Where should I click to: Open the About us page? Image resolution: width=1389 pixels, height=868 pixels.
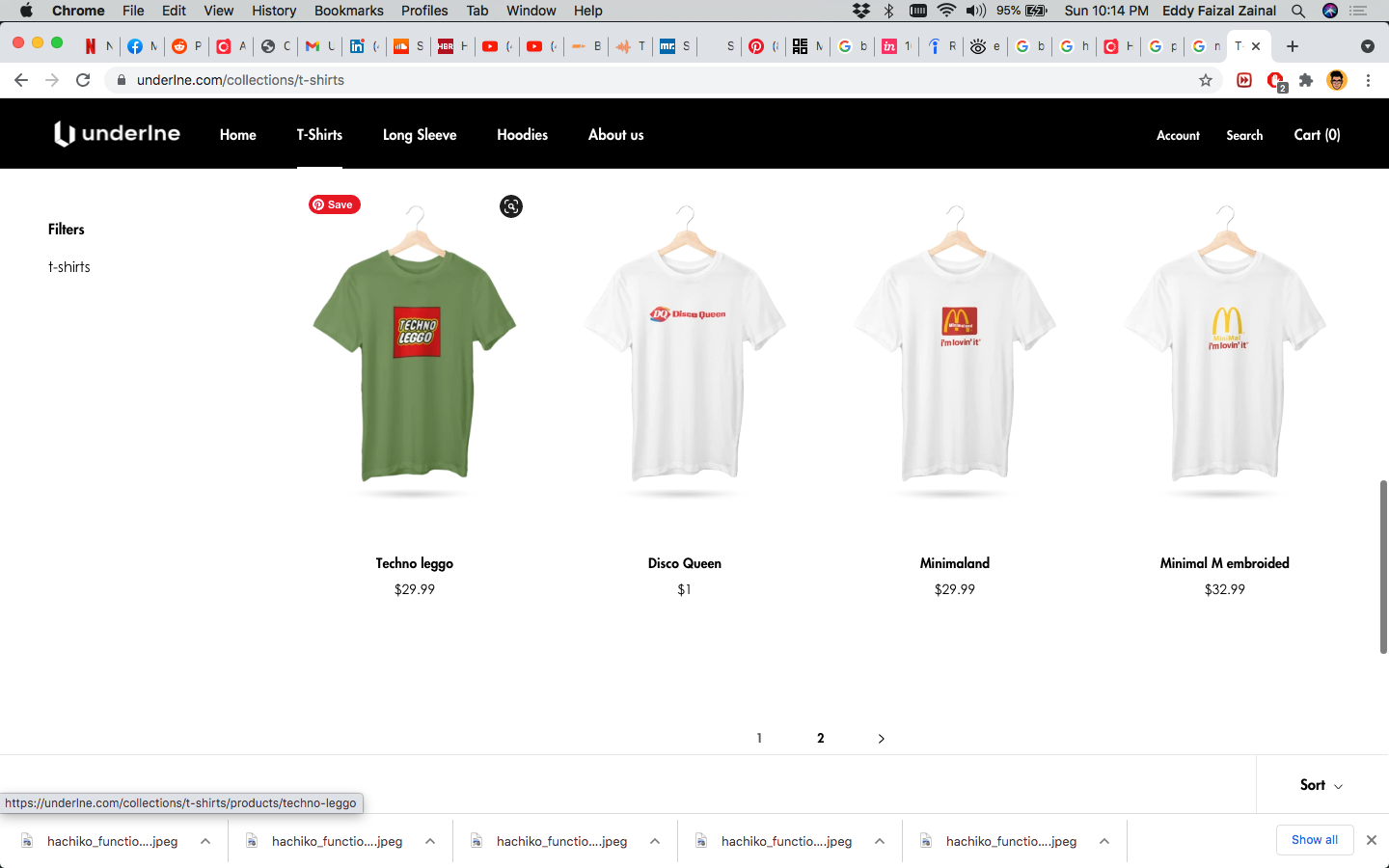coord(615,135)
